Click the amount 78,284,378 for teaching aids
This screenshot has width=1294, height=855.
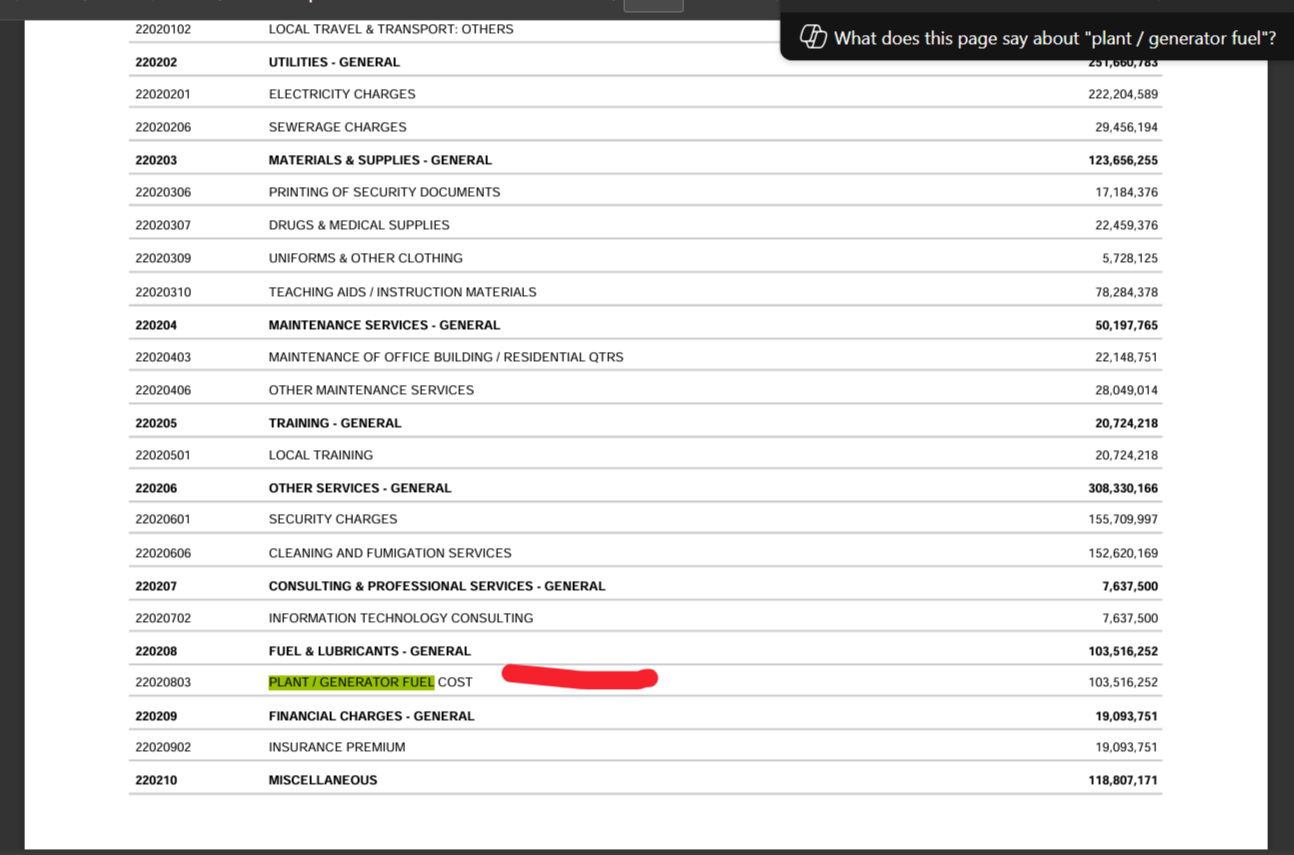coord(1126,292)
